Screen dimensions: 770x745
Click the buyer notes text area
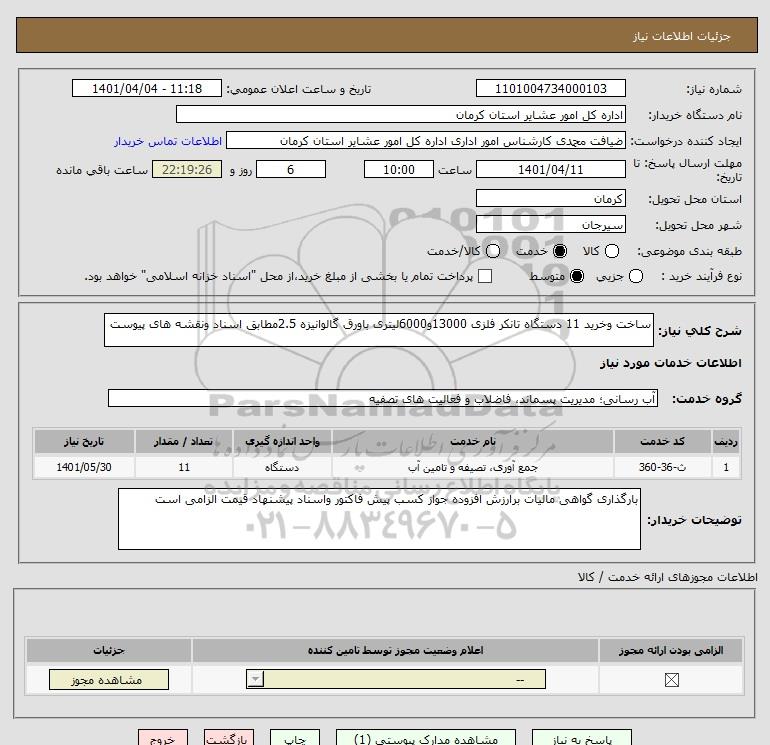(x=379, y=519)
